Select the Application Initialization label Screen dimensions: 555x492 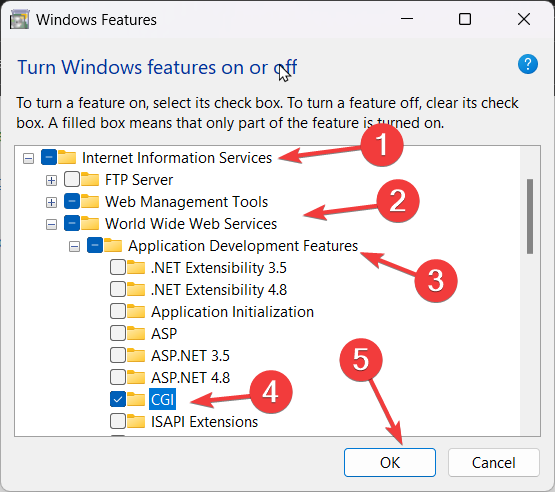coord(233,312)
